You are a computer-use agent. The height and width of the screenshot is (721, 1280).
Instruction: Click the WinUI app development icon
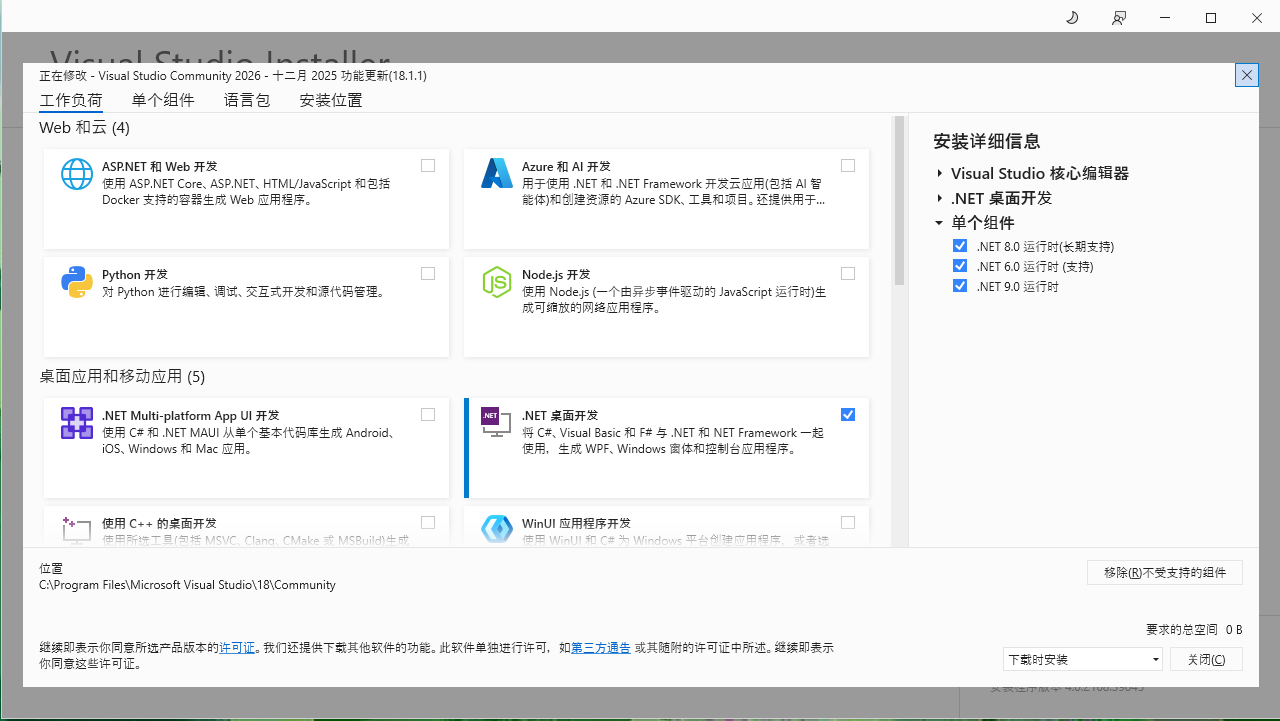497,529
